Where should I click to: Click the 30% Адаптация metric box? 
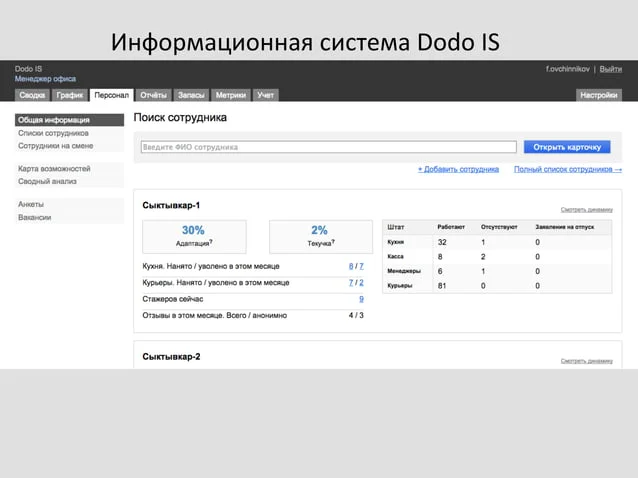194,237
